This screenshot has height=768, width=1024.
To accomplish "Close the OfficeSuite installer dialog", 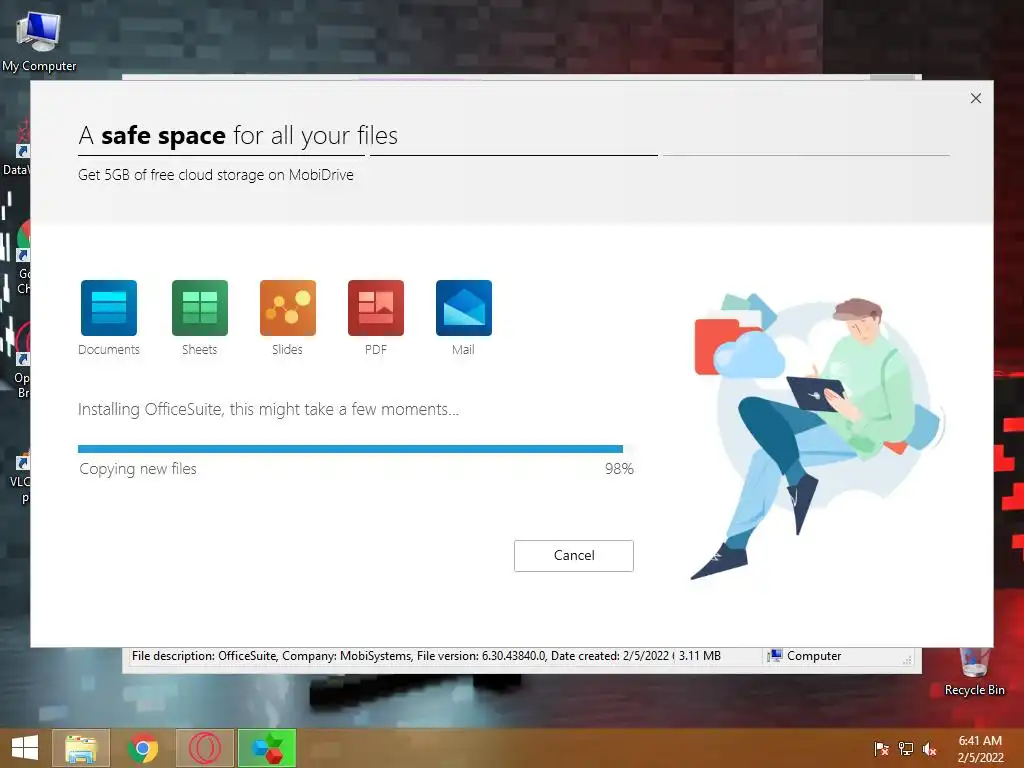I will click(976, 98).
